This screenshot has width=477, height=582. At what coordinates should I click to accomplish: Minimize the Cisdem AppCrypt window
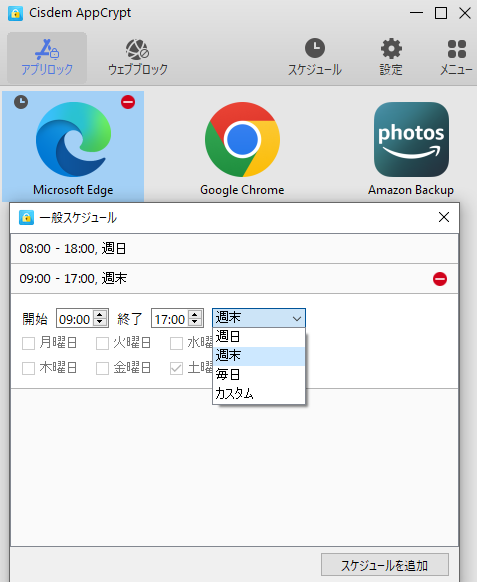[x=416, y=13]
